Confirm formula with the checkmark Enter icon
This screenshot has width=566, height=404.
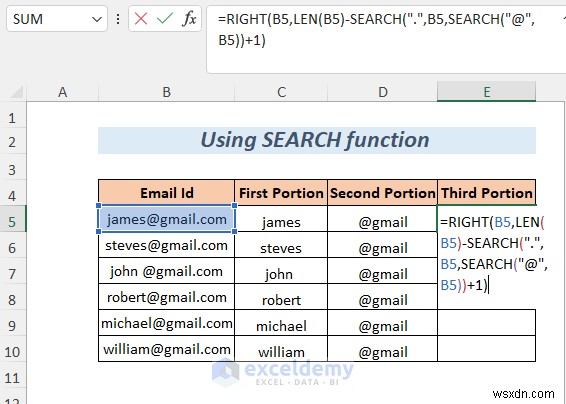pos(165,18)
